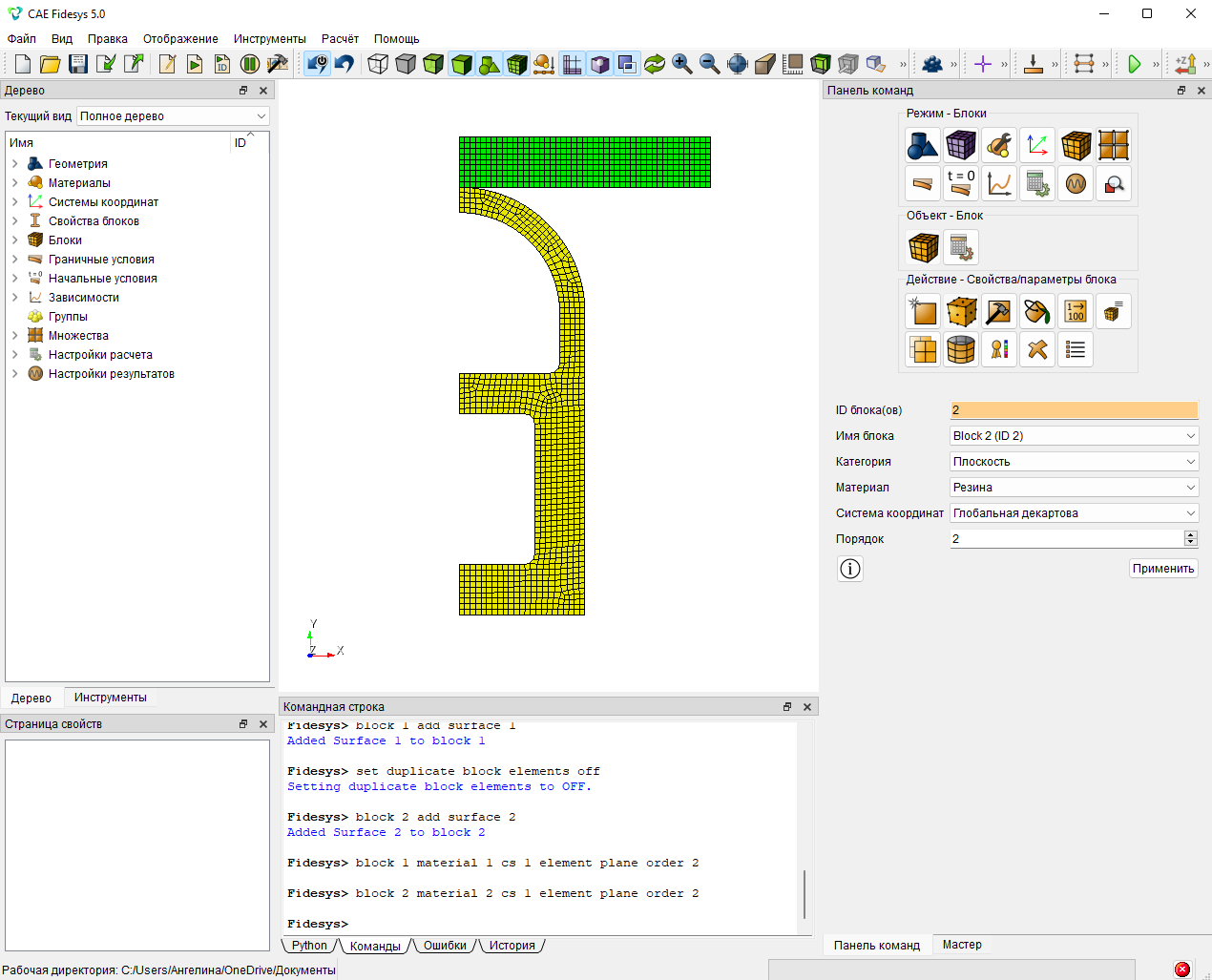Select initial conditions t = 0 icon

(961, 183)
